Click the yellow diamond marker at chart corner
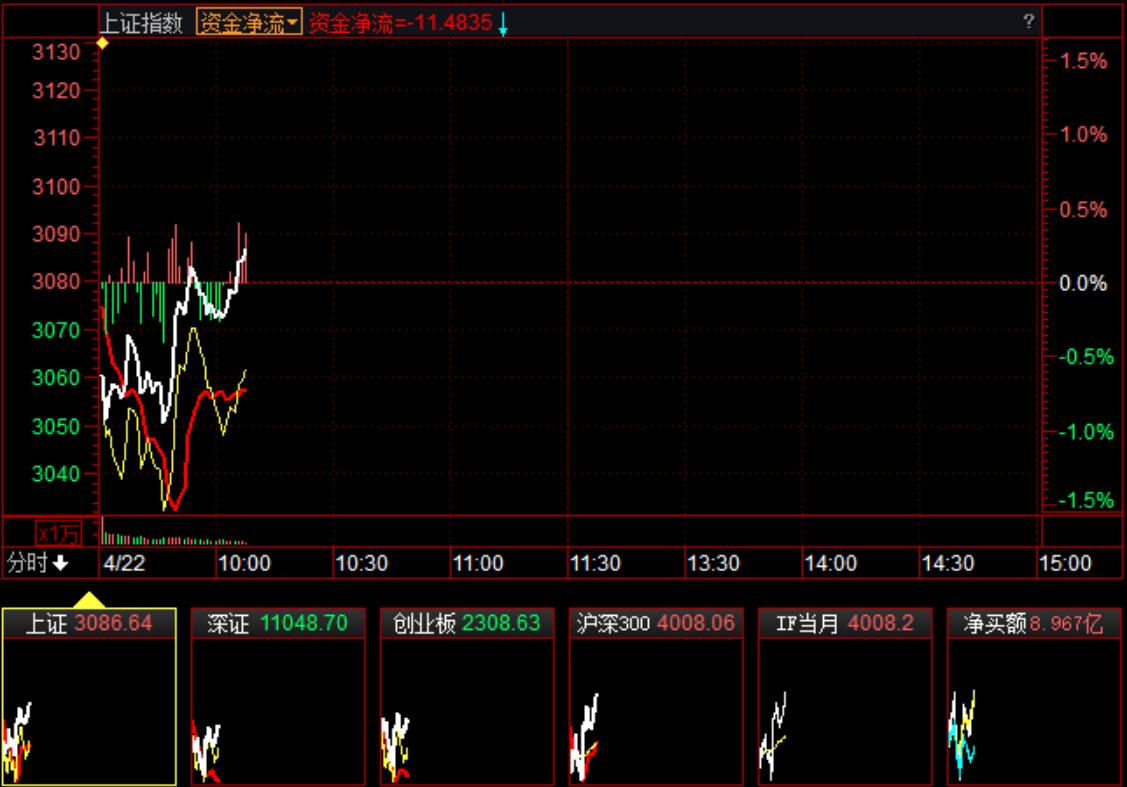 [x=102, y=42]
